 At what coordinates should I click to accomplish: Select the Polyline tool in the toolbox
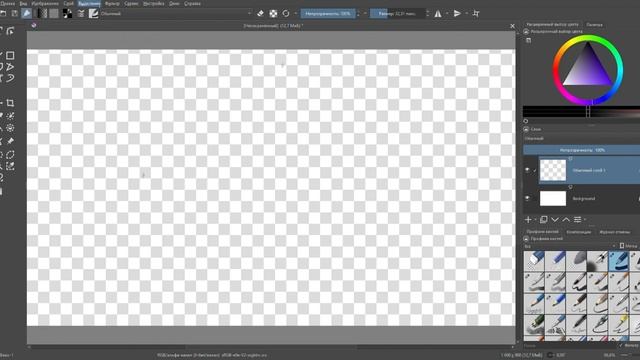click(x=10, y=67)
